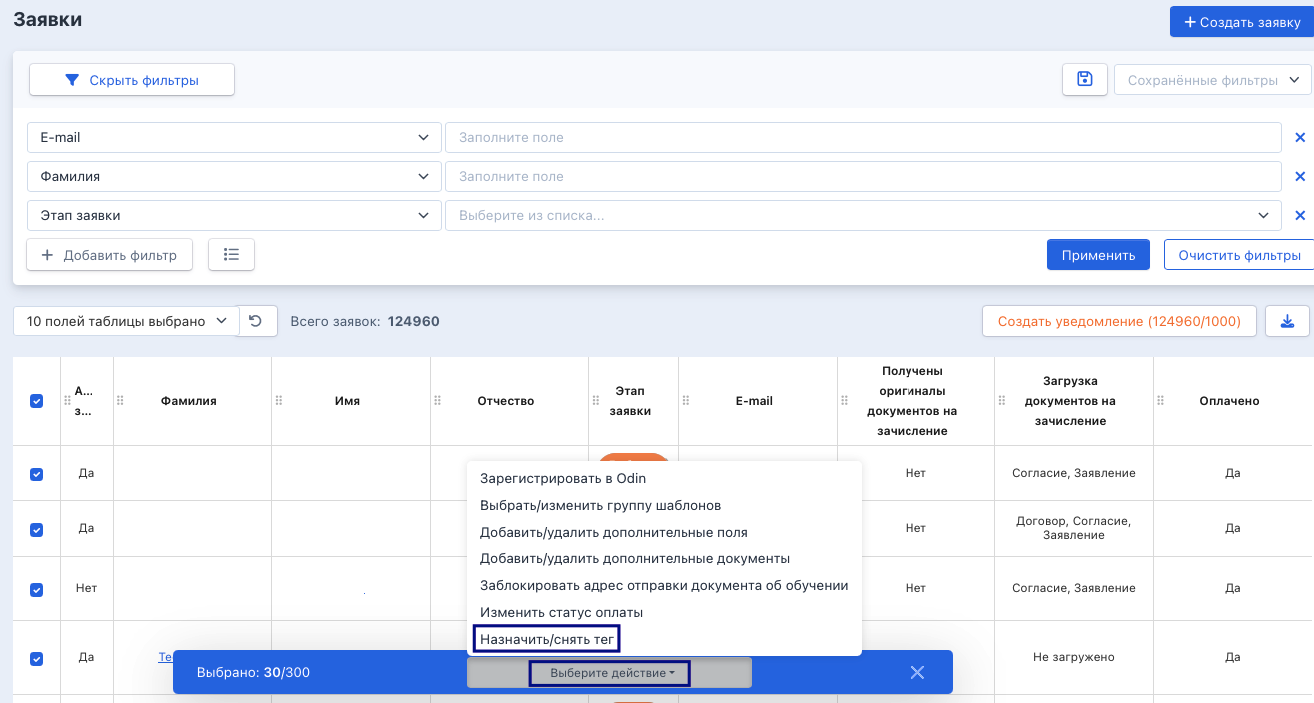Remove the Фамилия filter with its X icon
This screenshot has width=1314, height=703.
click(x=1300, y=176)
